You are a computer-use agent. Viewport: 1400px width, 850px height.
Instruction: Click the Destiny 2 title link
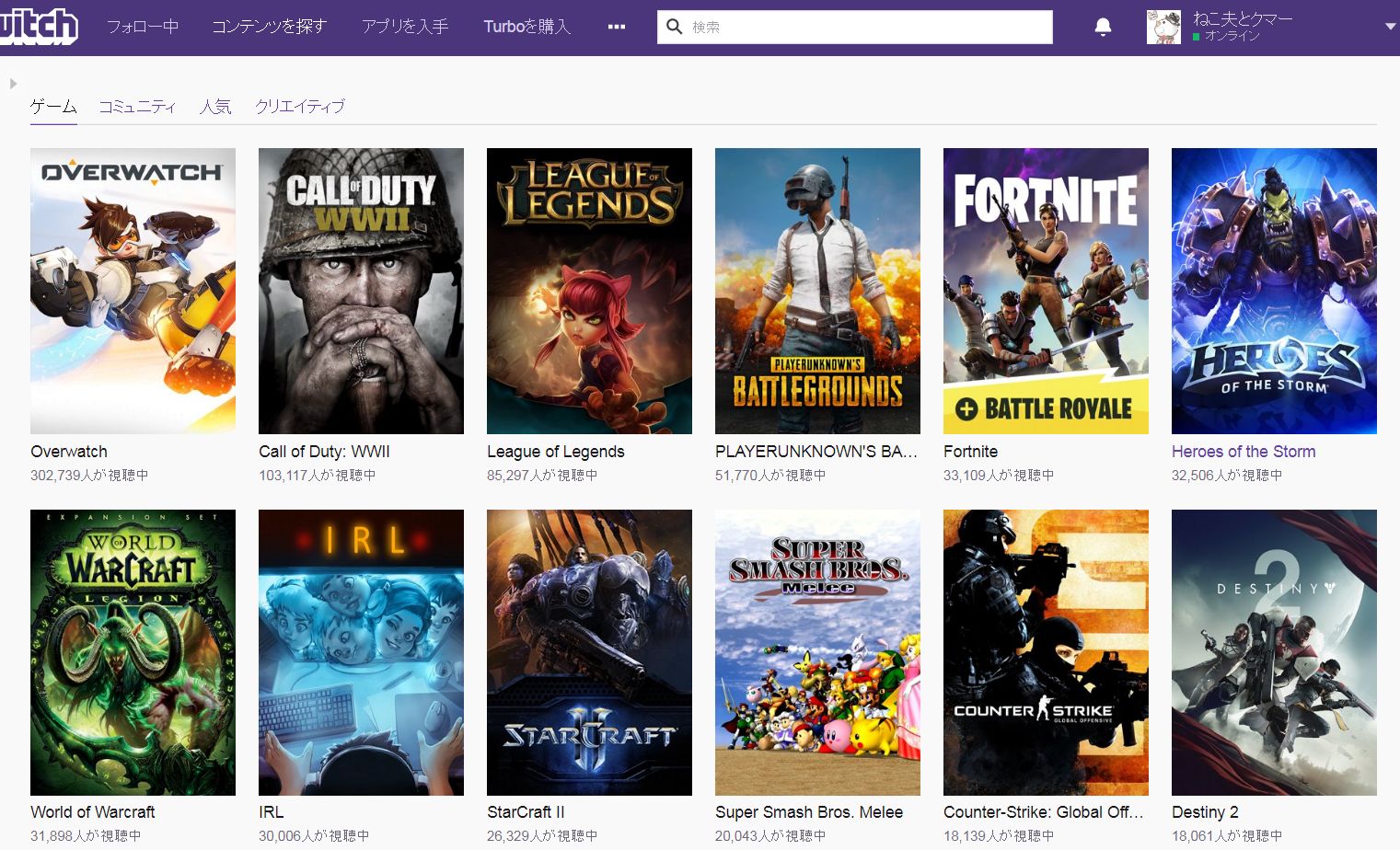pyautogui.click(x=1205, y=812)
